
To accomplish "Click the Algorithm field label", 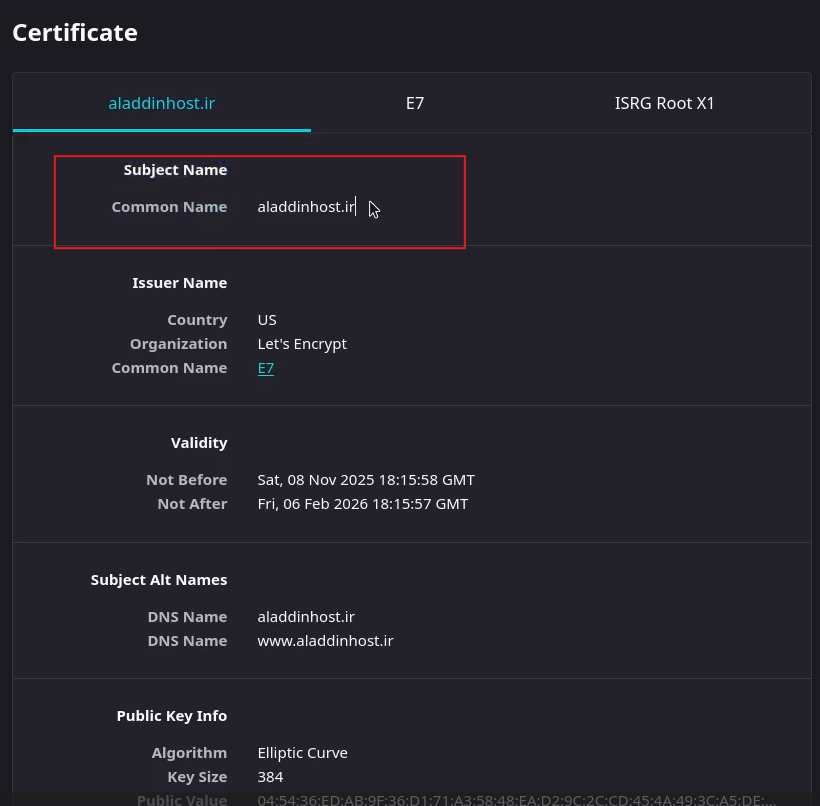I will point(189,753).
